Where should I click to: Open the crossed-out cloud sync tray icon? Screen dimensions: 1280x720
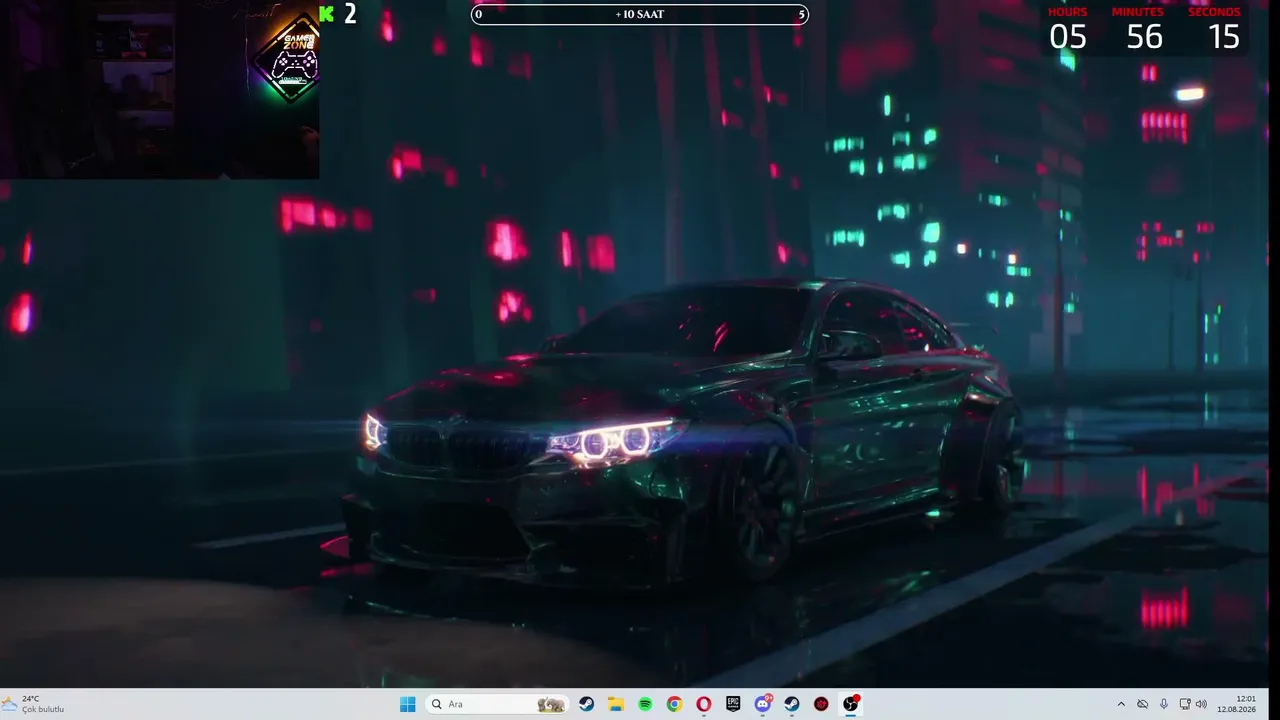tap(1142, 704)
